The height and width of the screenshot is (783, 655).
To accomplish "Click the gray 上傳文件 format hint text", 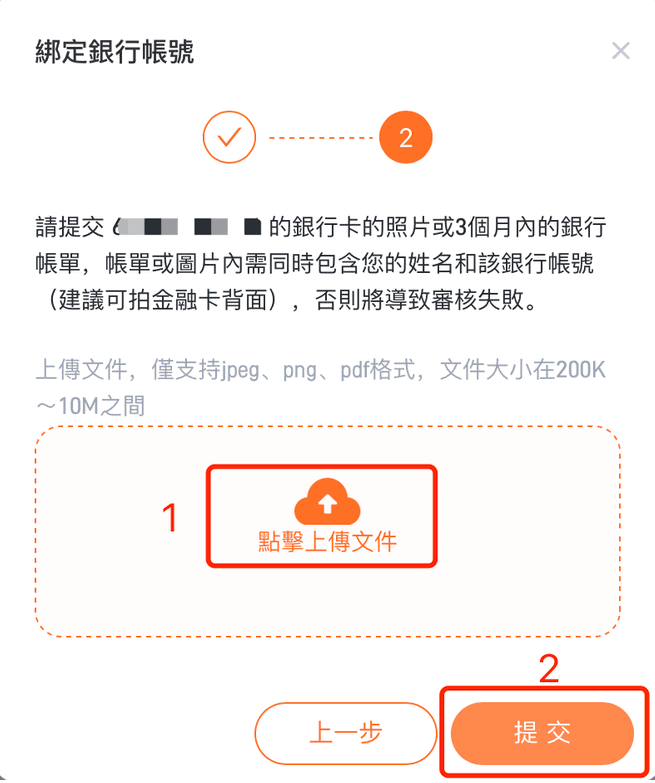I will tap(320, 370).
